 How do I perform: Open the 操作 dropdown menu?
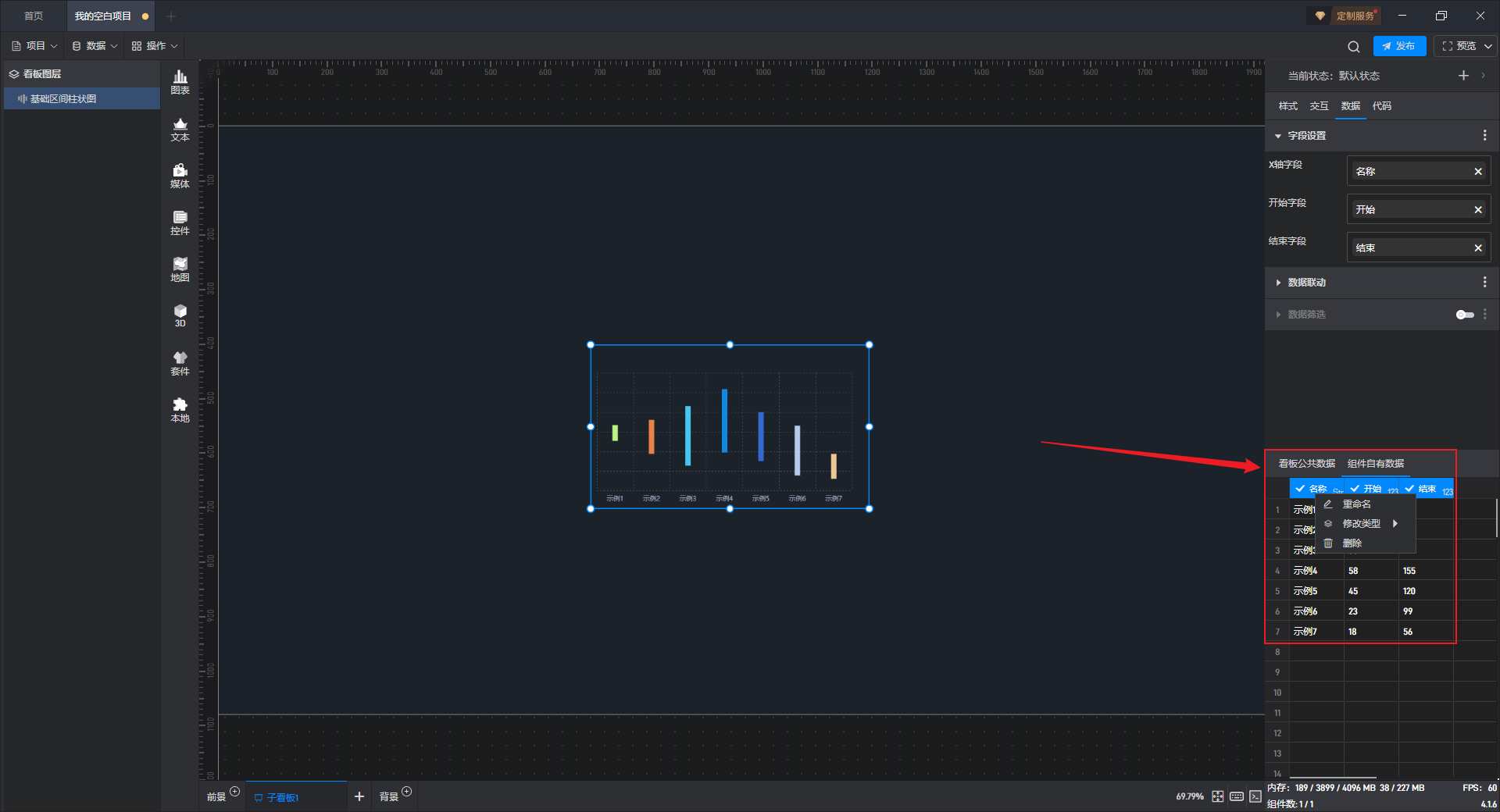pyautogui.click(x=155, y=46)
